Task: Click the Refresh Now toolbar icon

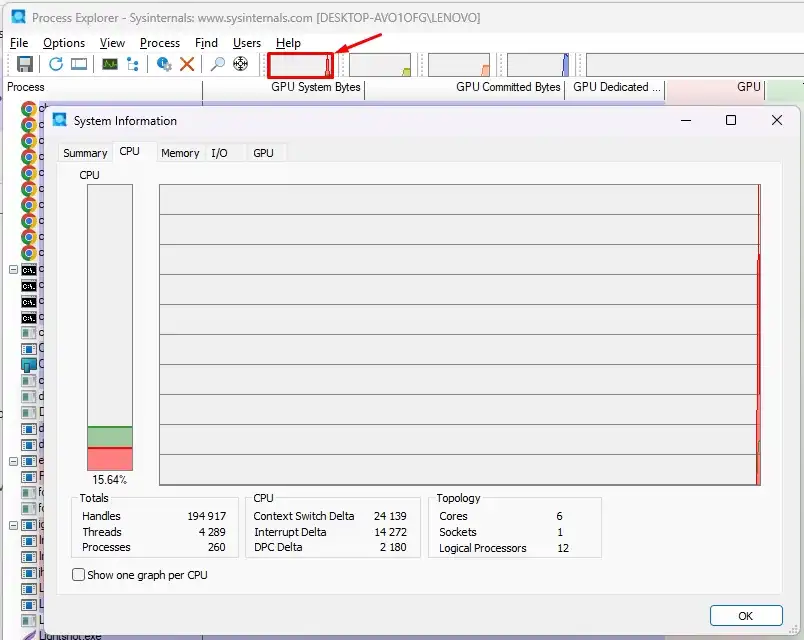Action: tap(56, 64)
